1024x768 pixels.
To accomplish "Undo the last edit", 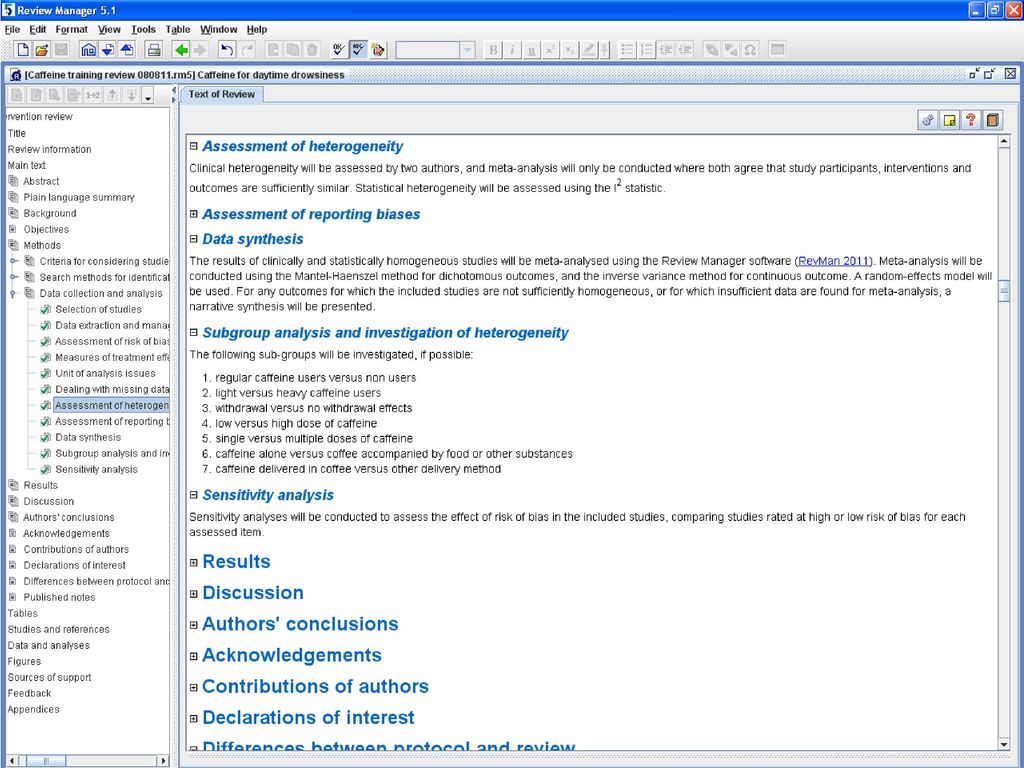I will click(x=227, y=50).
